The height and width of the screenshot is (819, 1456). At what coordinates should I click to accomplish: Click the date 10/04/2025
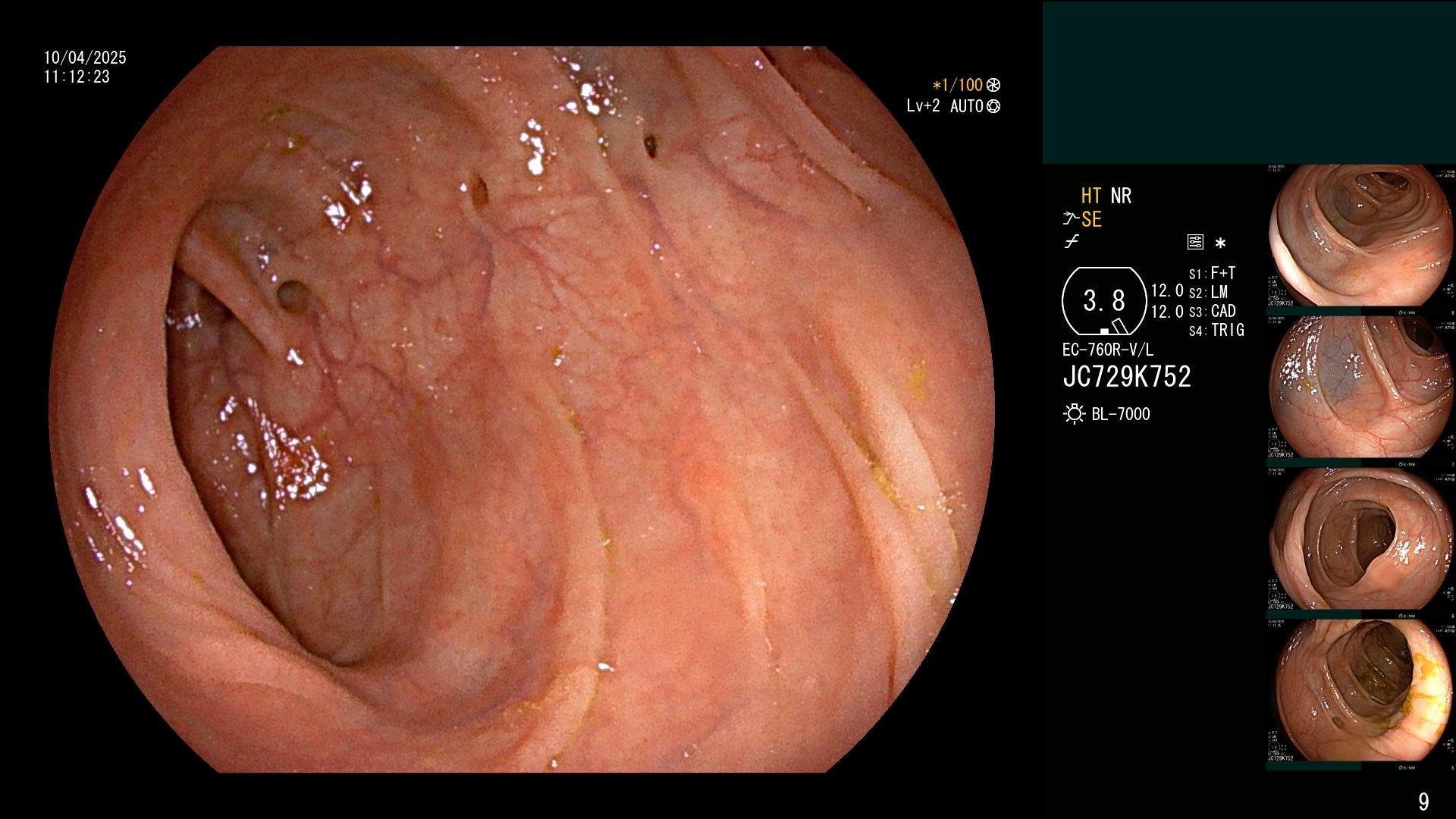click(x=85, y=58)
